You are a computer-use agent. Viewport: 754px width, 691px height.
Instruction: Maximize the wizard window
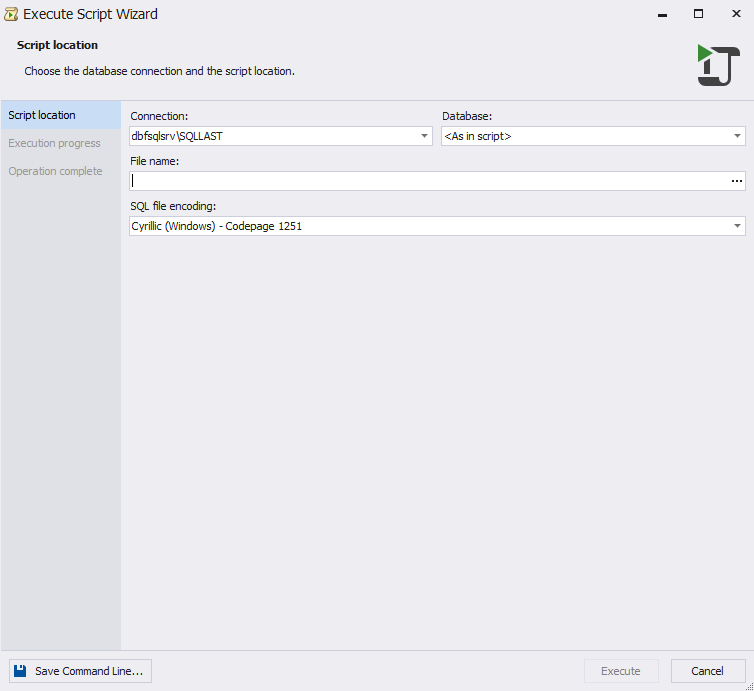[x=698, y=14]
